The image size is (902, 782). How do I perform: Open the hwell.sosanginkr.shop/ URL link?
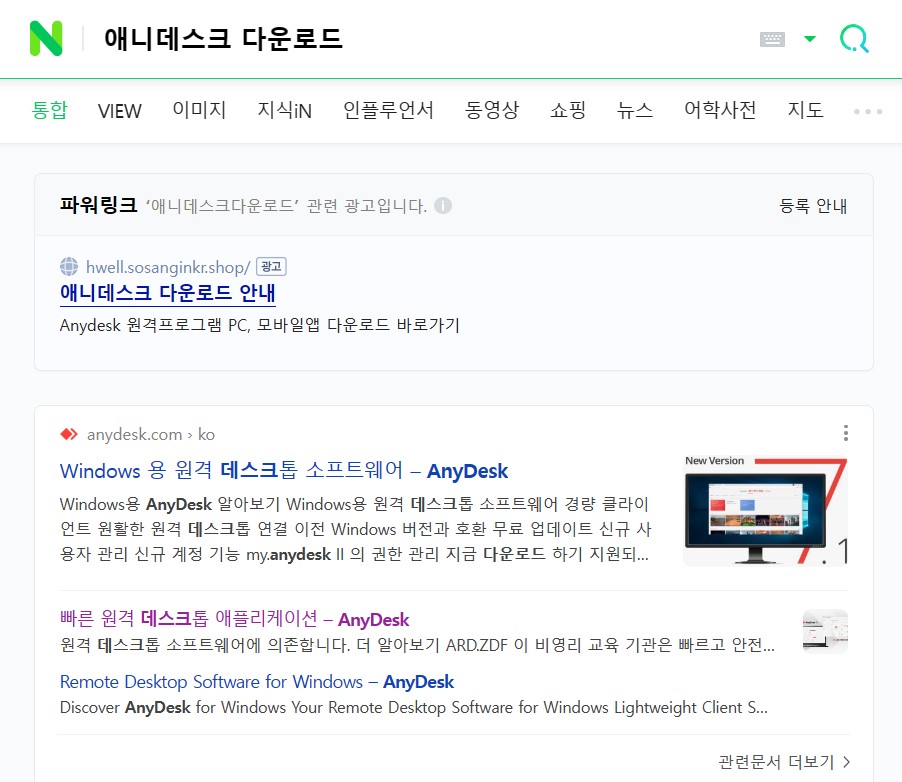pos(168,267)
